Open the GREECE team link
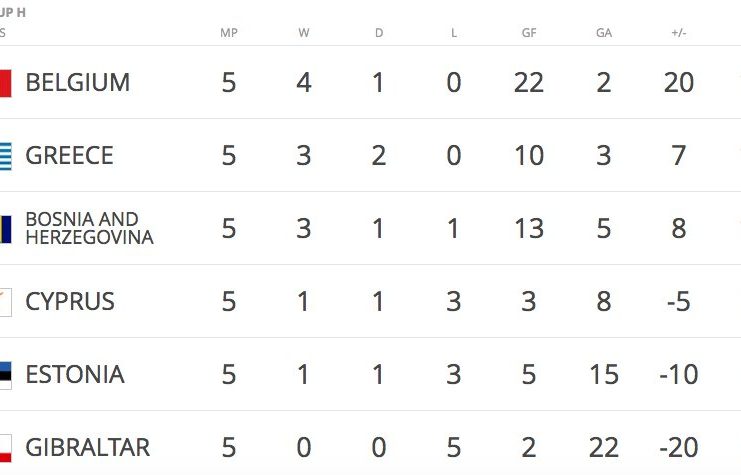This screenshot has width=741, height=475. coord(69,155)
